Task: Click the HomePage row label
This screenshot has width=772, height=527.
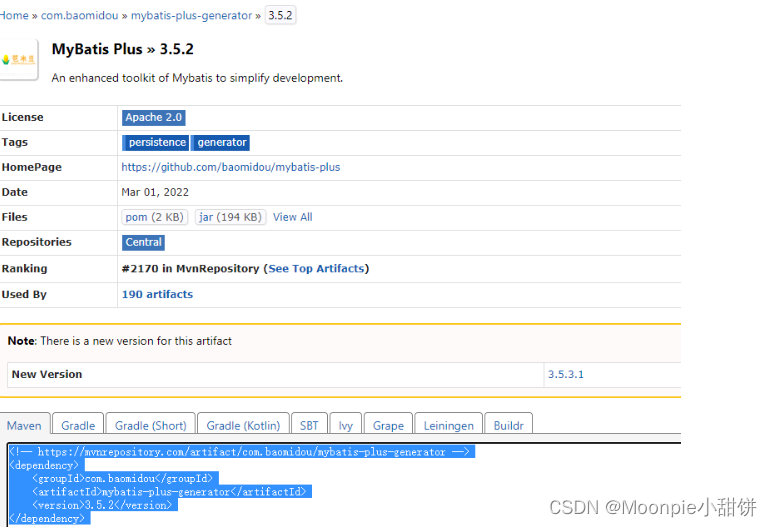Action: (32, 167)
